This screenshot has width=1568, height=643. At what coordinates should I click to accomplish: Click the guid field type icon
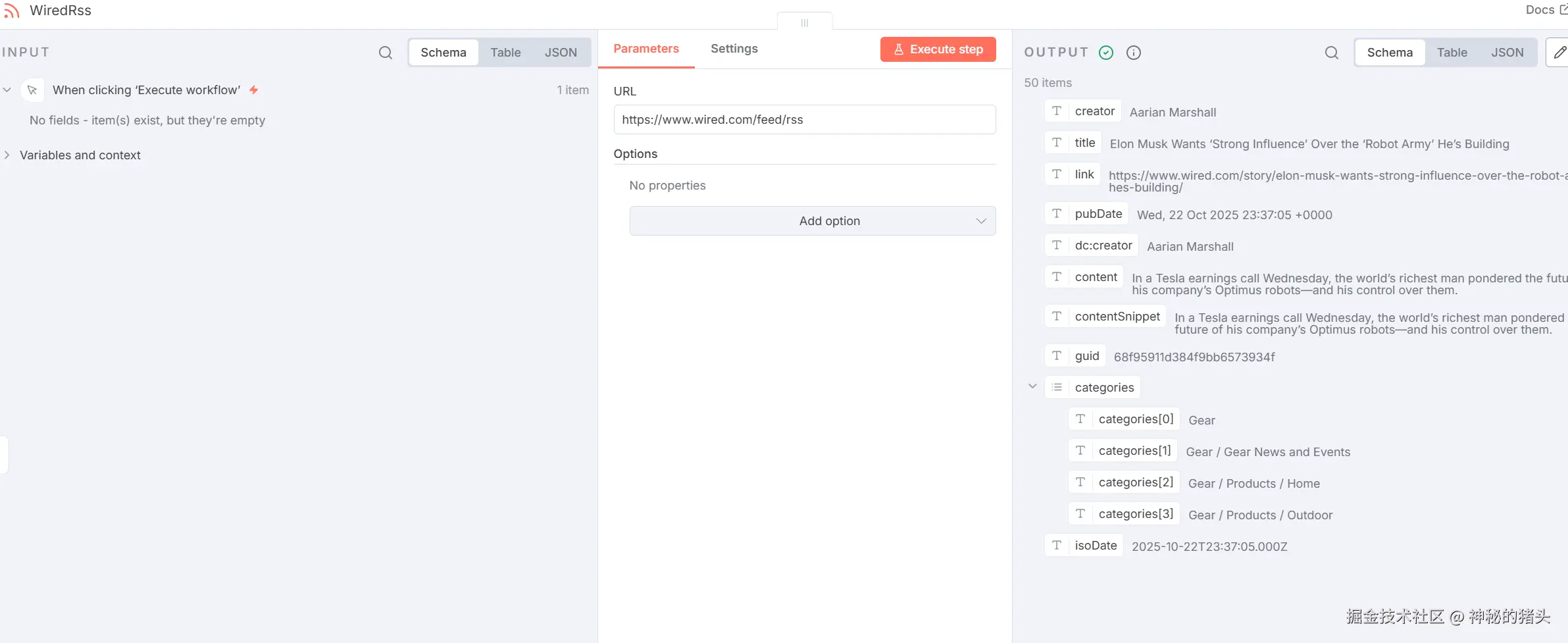(x=1057, y=356)
